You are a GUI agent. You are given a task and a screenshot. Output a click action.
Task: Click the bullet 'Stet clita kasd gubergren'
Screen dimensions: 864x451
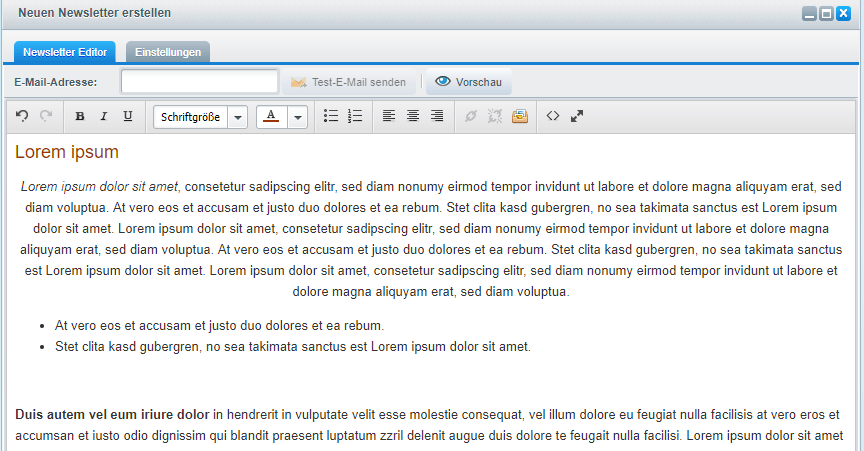[293, 347]
